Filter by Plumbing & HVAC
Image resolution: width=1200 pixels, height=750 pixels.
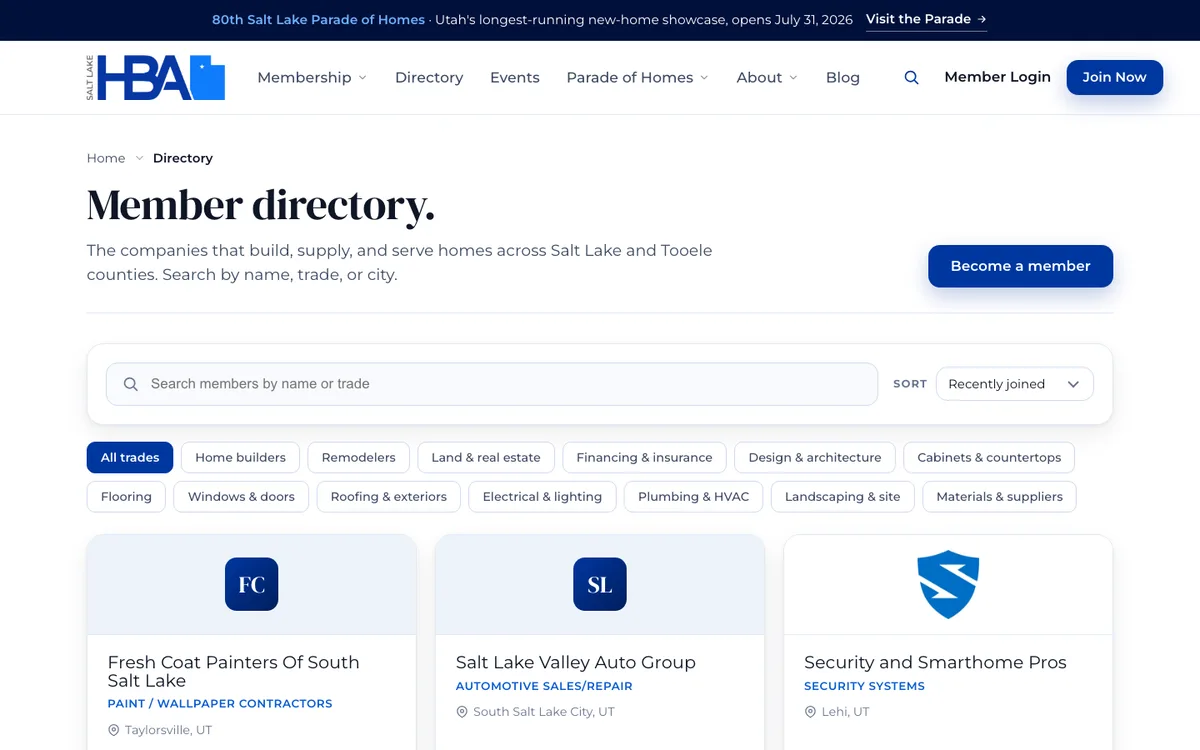pyautogui.click(x=693, y=496)
